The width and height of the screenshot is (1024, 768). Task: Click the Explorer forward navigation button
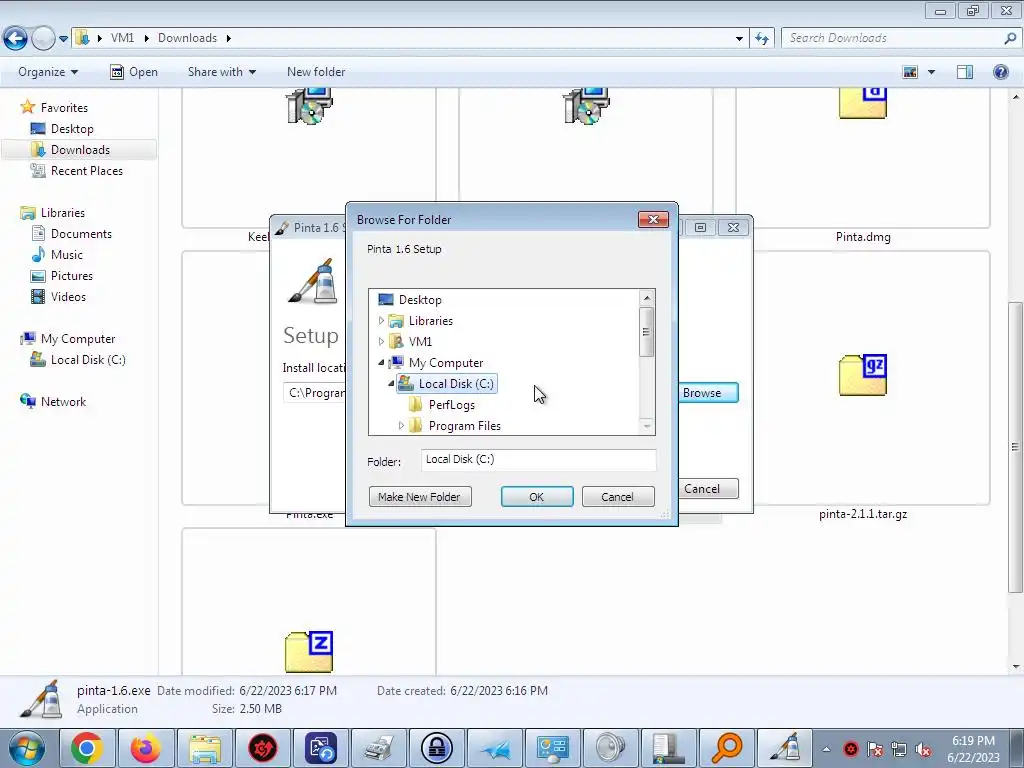(x=43, y=39)
